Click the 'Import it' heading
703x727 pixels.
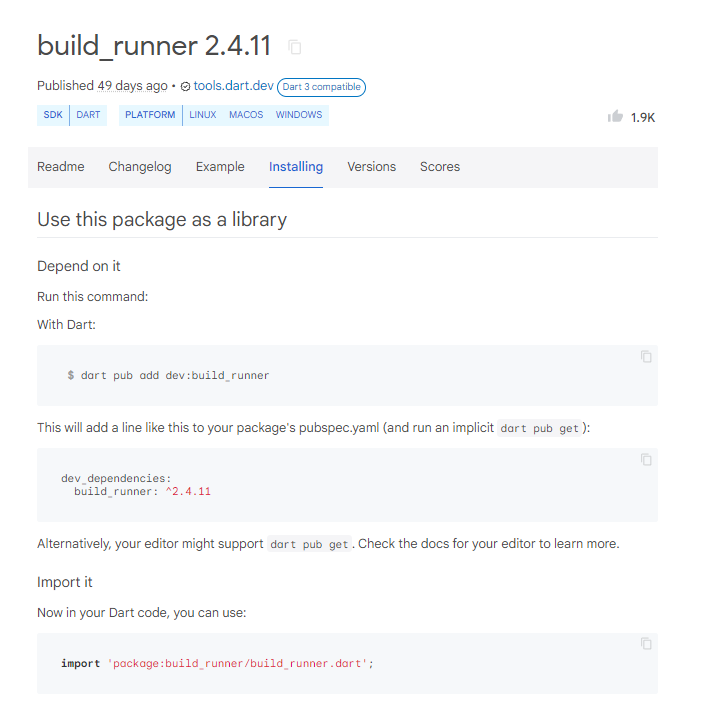64,582
